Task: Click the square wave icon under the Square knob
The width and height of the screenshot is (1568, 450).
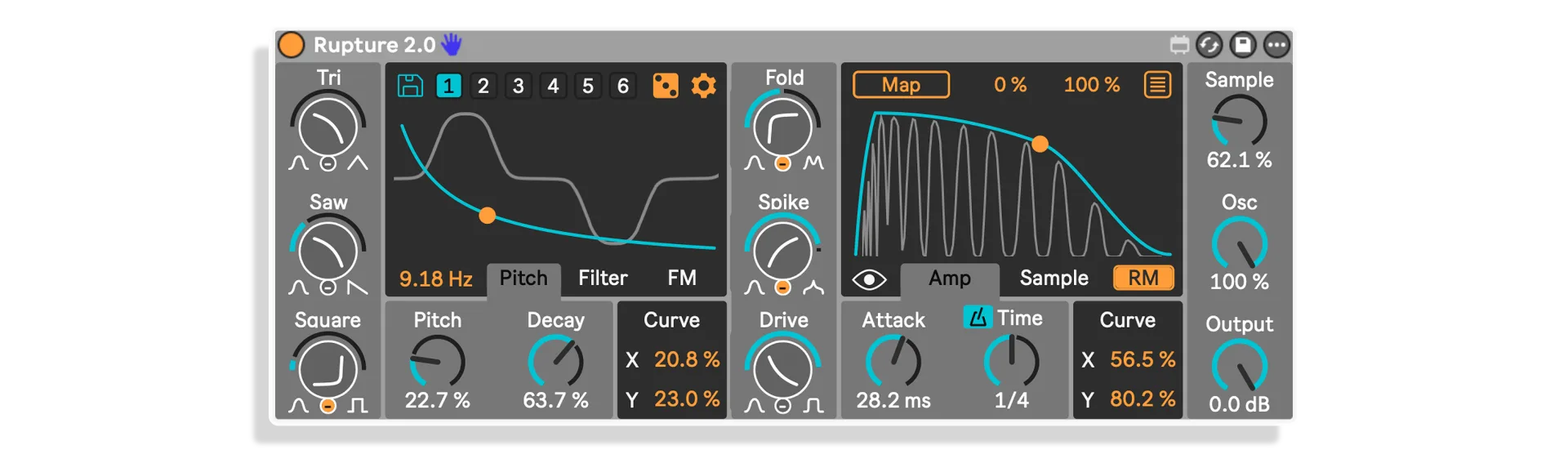Action: tap(358, 405)
